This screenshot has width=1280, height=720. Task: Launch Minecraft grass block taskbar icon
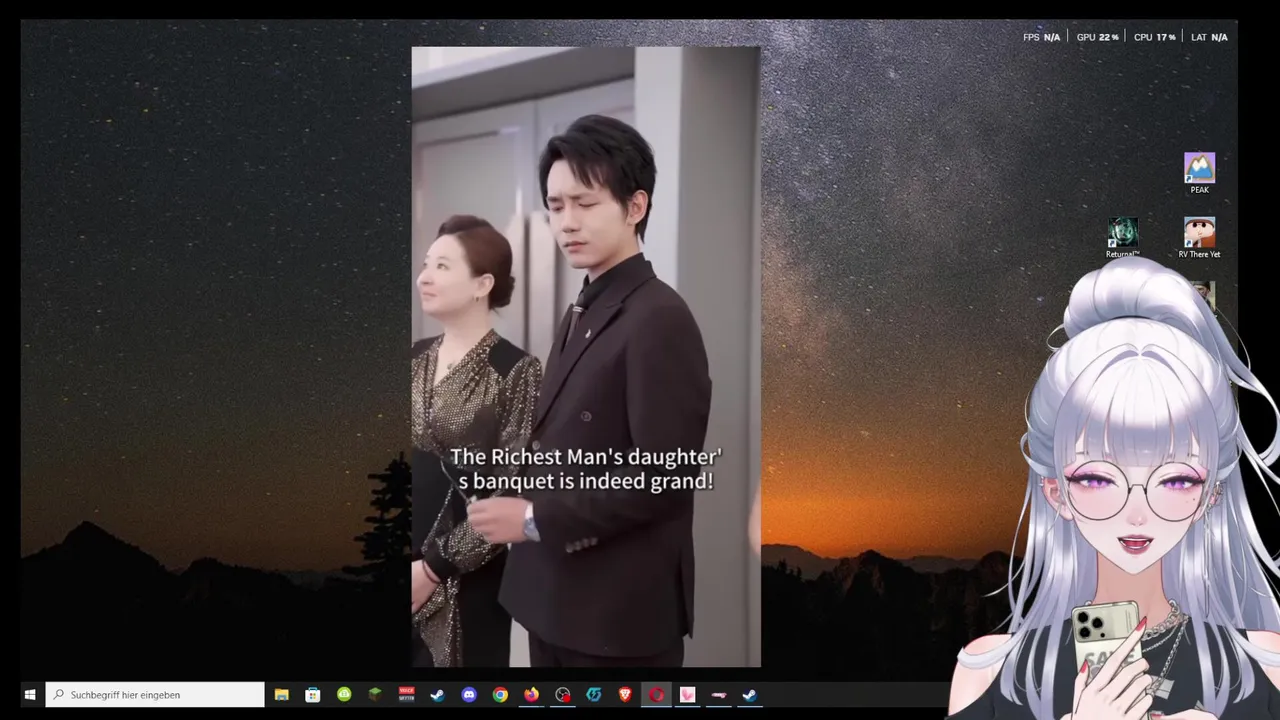375,695
